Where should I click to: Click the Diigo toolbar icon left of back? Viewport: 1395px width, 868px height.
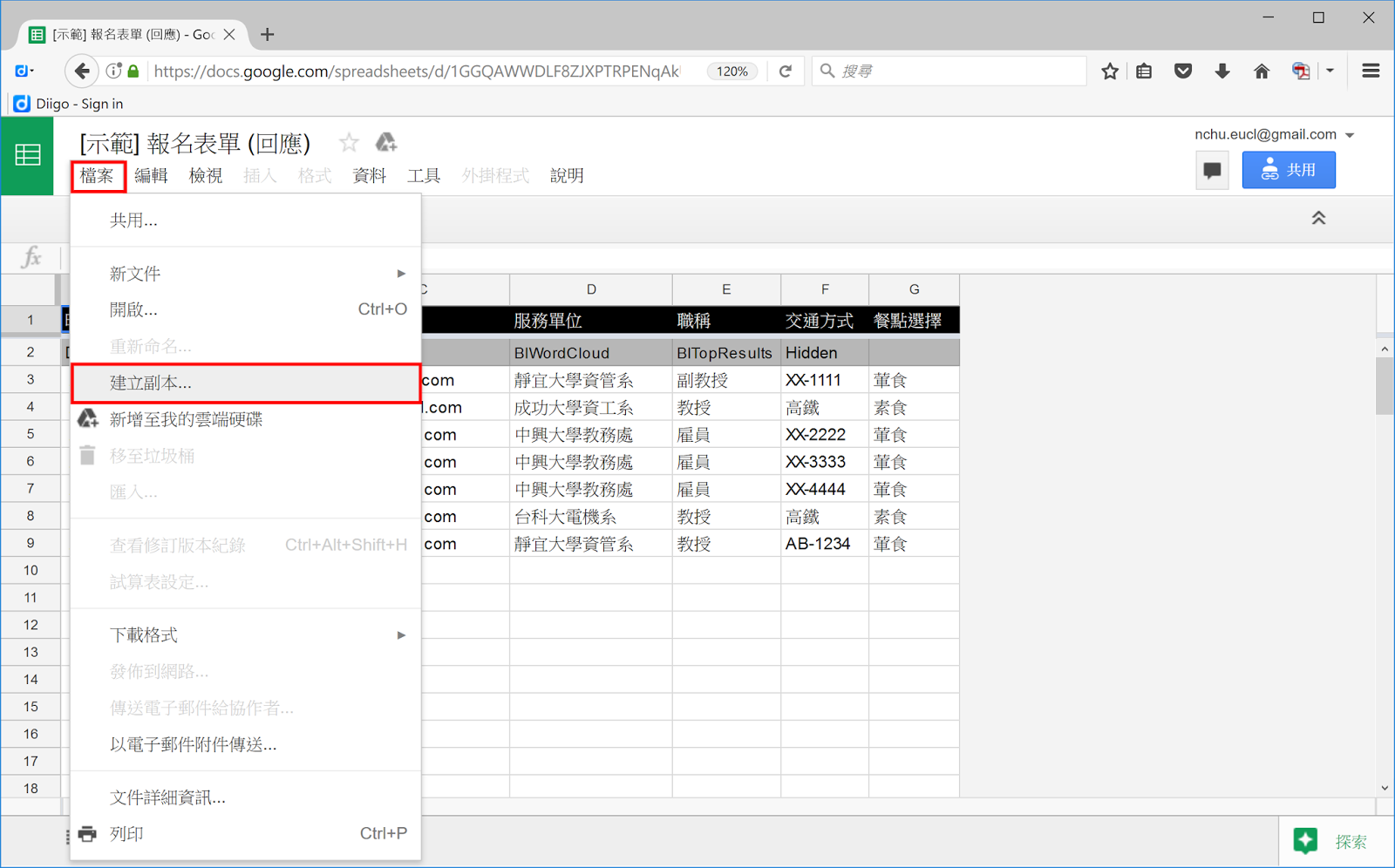click(24, 71)
